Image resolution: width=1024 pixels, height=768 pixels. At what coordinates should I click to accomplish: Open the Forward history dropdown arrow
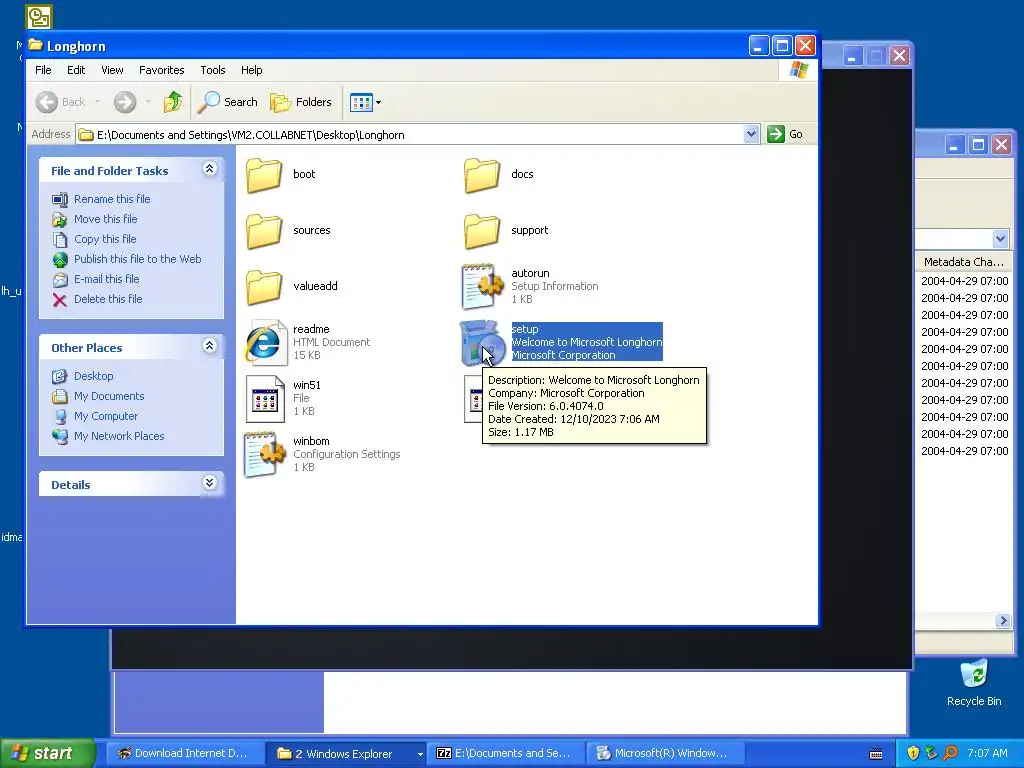148,102
